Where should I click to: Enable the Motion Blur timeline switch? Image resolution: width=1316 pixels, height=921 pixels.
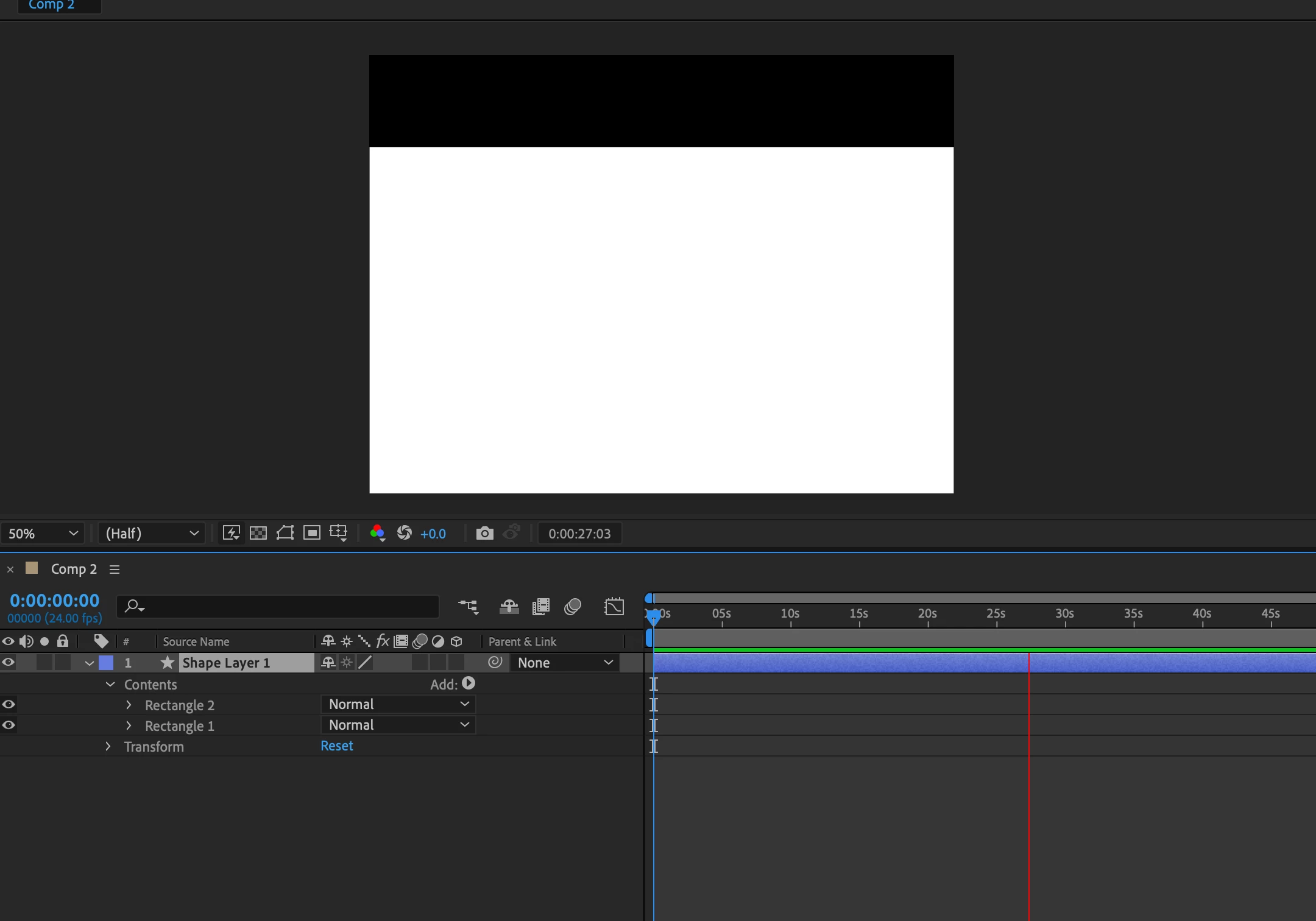pyautogui.click(x=572, y=607)
